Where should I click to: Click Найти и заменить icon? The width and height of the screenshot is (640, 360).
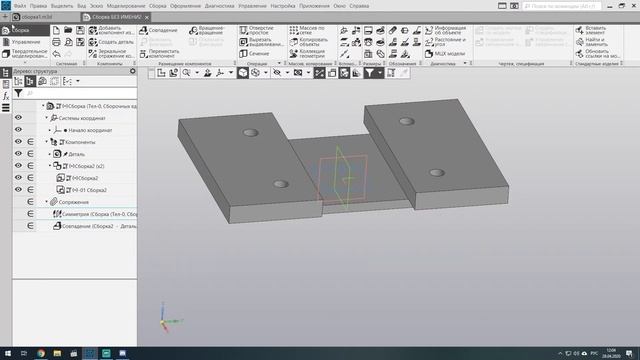(x=580, y=42)
